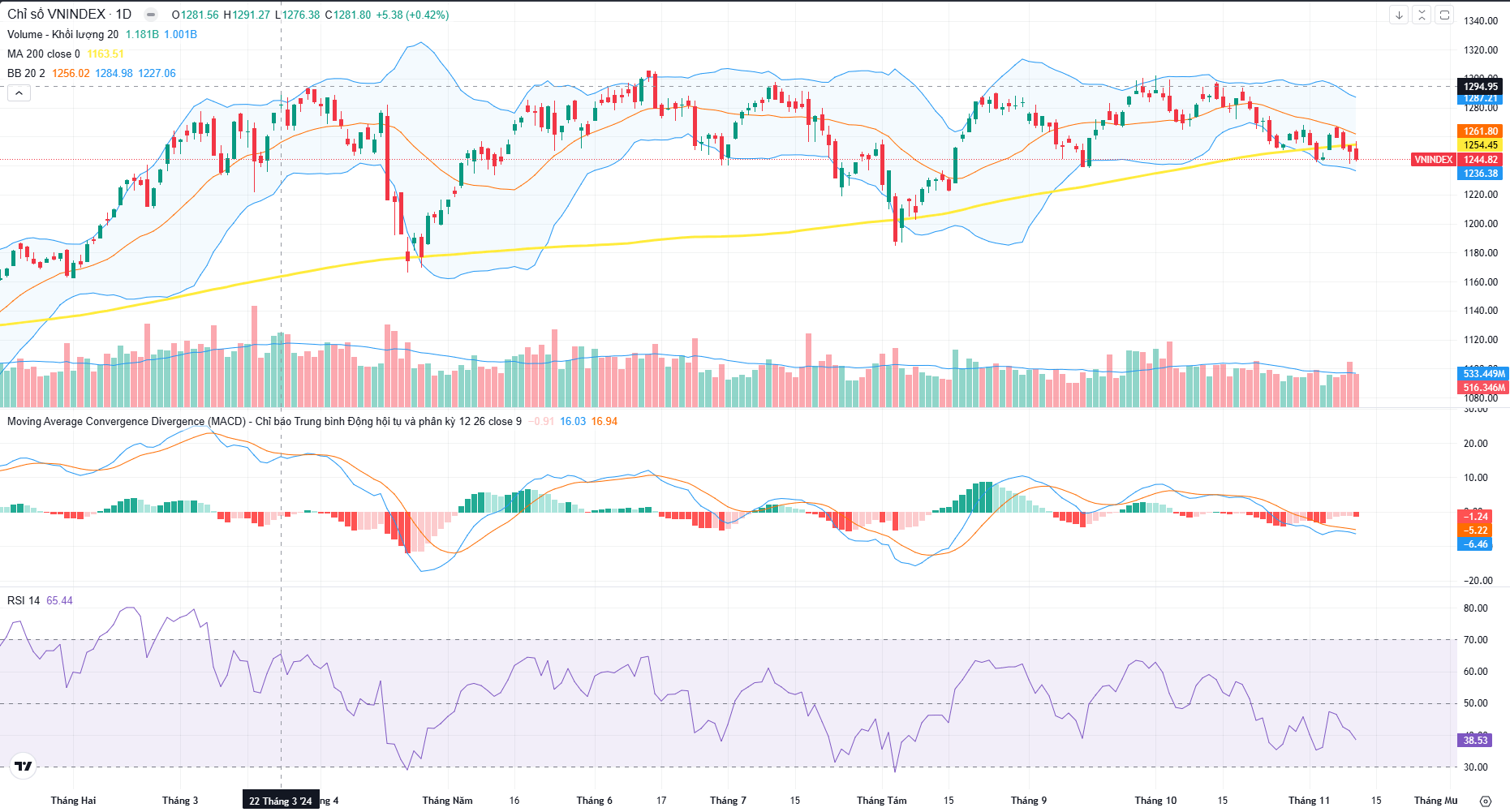Click the change value +5.38 (+0.42%)
Viewport: 1510px width, 812px height.
coord(412,15)
